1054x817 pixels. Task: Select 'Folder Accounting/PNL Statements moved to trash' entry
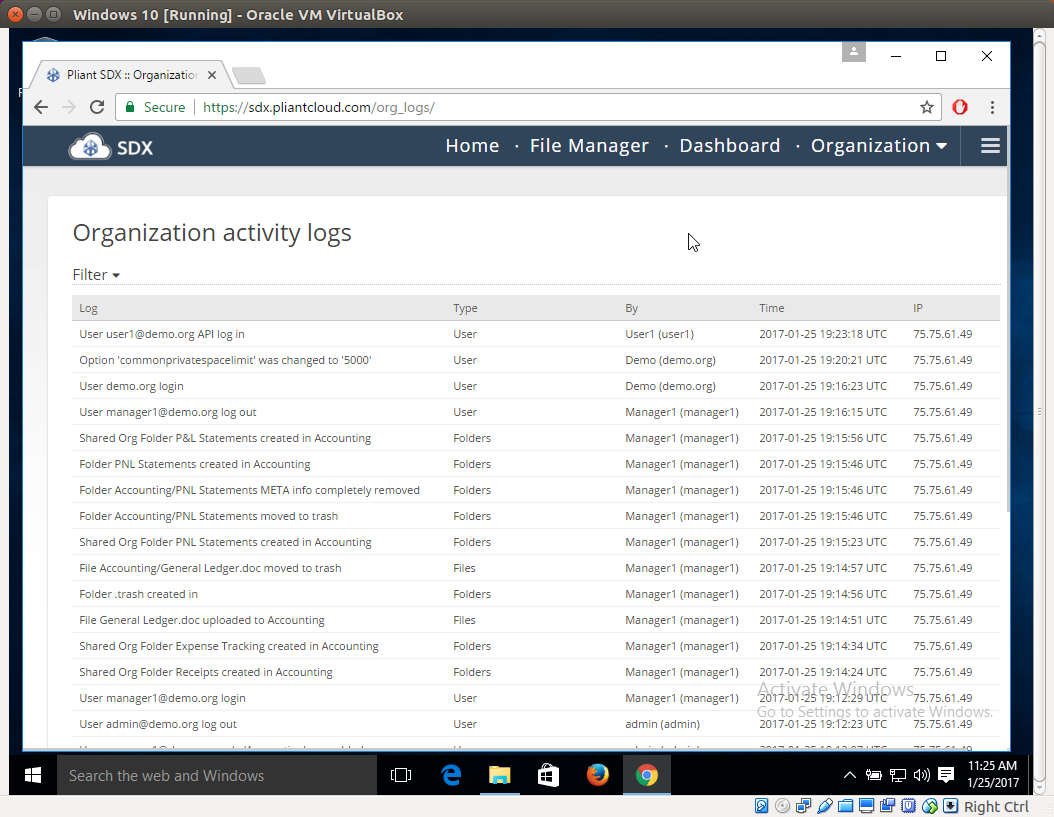point(536,516)
